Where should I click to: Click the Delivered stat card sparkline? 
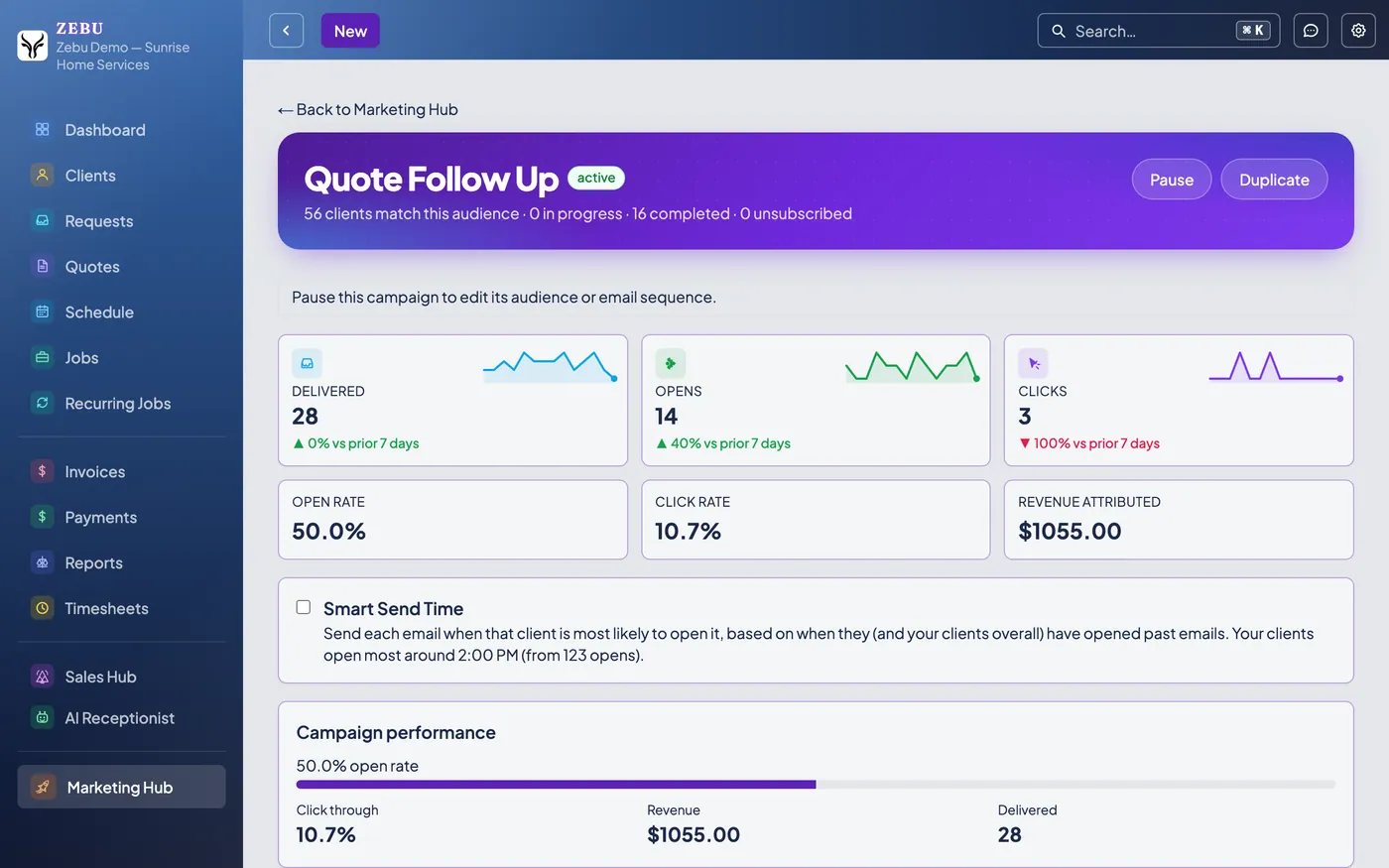[551, 366]
